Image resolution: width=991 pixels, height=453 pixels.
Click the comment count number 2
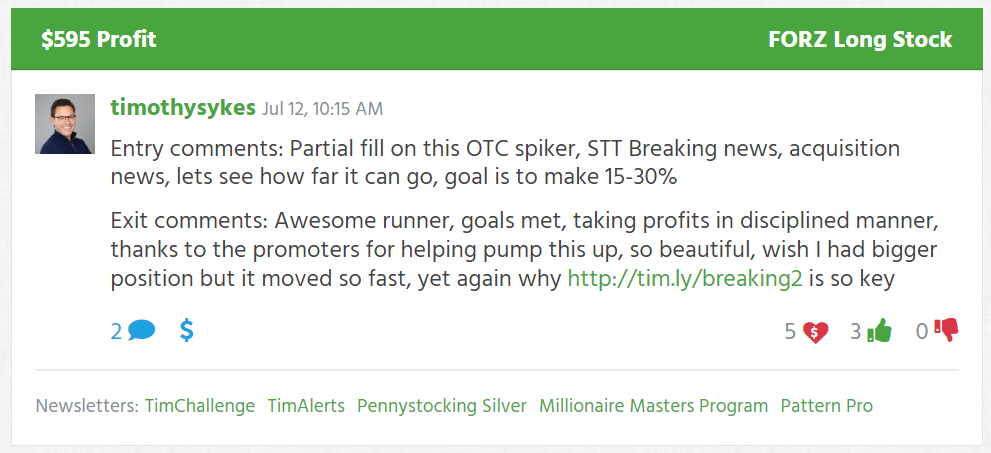(116, 331)
